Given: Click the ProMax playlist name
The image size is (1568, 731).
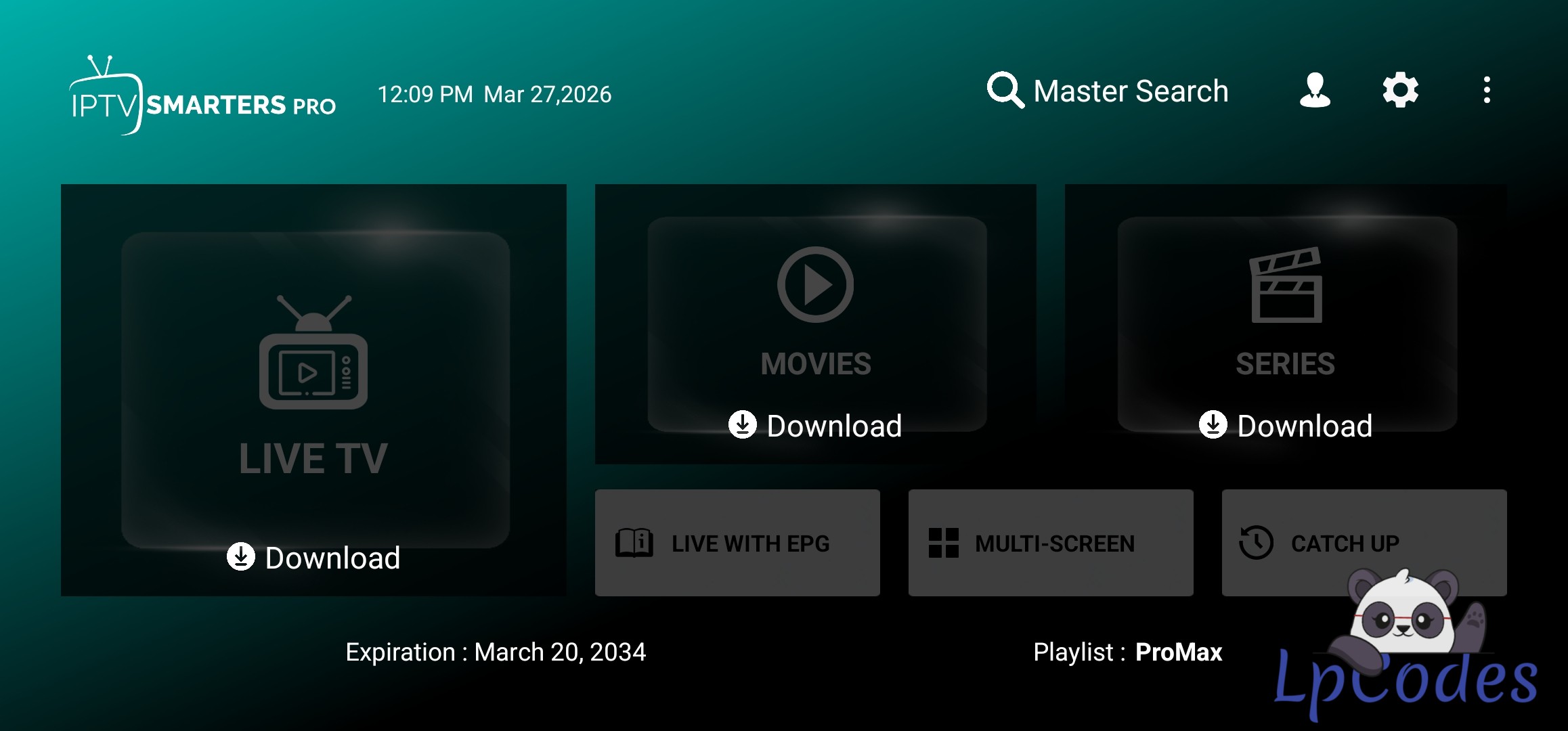Looking at the screenshot, I should [x=1178, y=652].
